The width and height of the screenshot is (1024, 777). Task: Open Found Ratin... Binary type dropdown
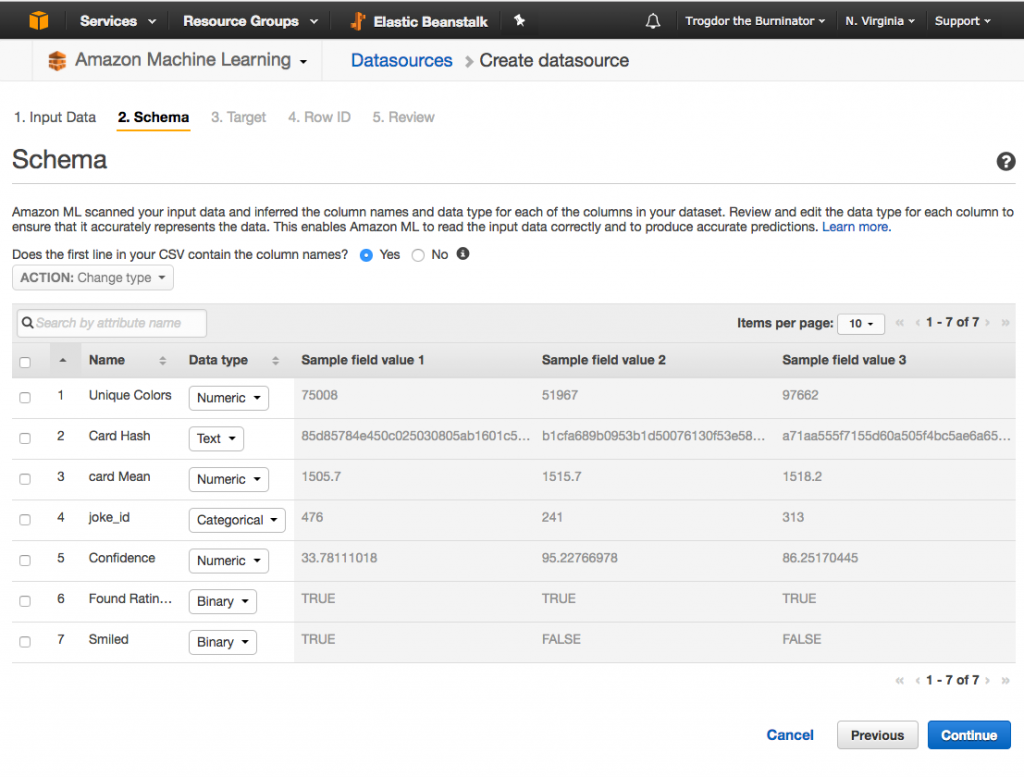point(223,601)
